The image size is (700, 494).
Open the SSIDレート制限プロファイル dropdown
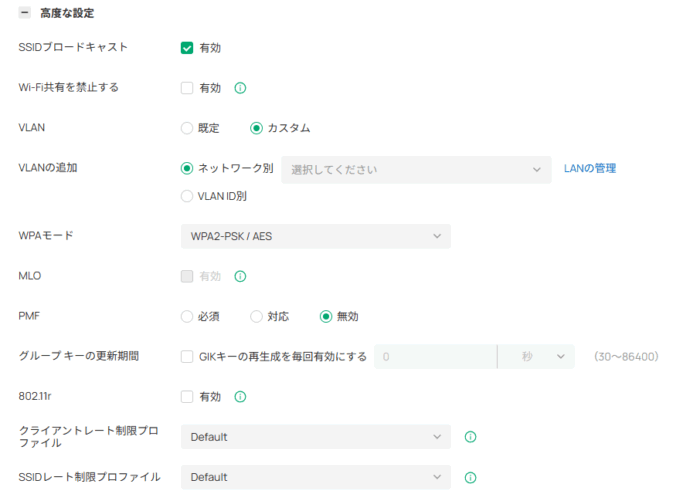(315, 478)
